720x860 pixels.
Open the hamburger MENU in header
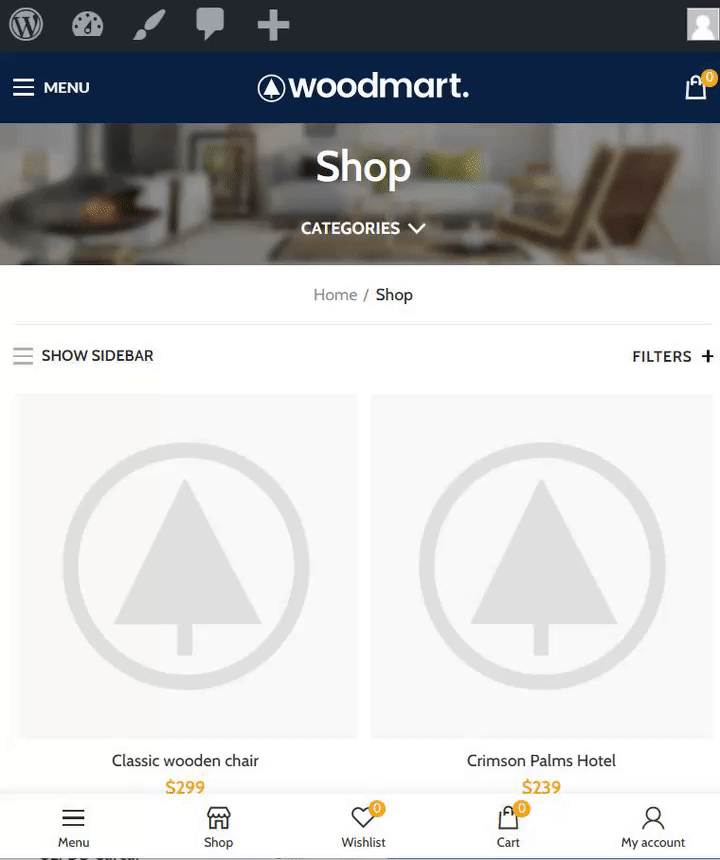(51, 87)
